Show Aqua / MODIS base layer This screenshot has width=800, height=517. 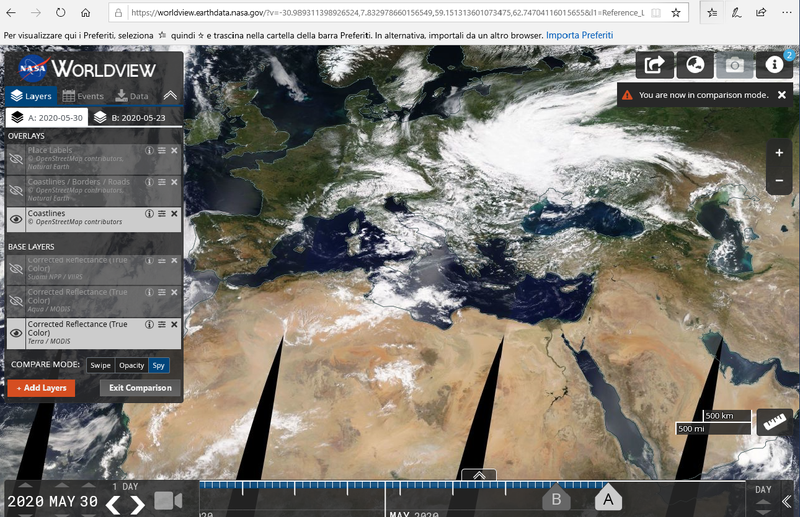coord(16,301)
